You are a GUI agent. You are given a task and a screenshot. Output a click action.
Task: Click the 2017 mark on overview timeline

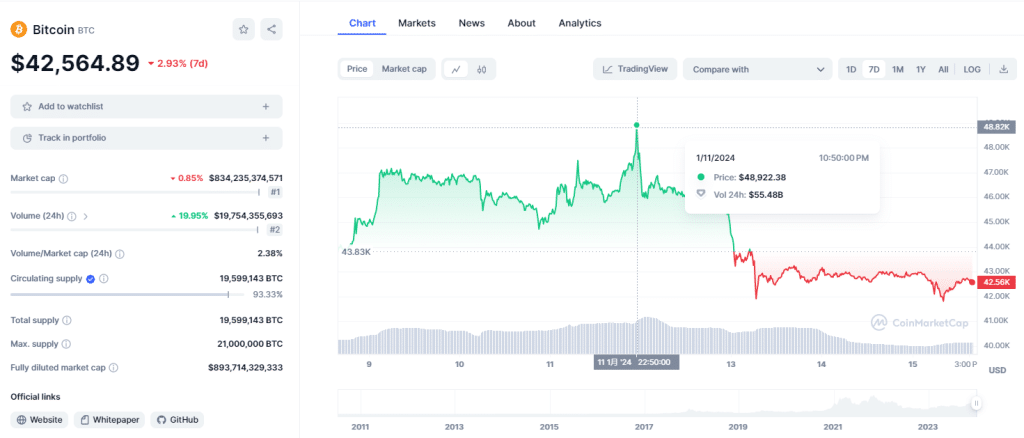point(644,427)
